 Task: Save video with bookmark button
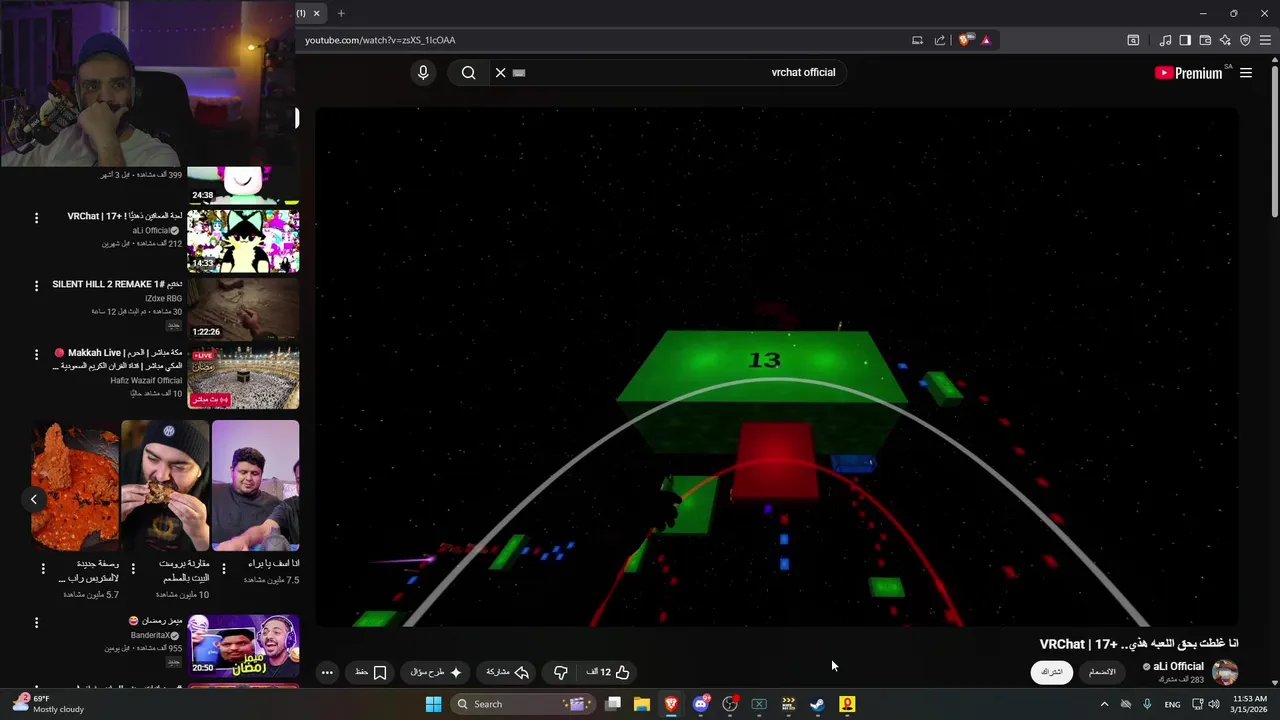click(x=371, y=672)
